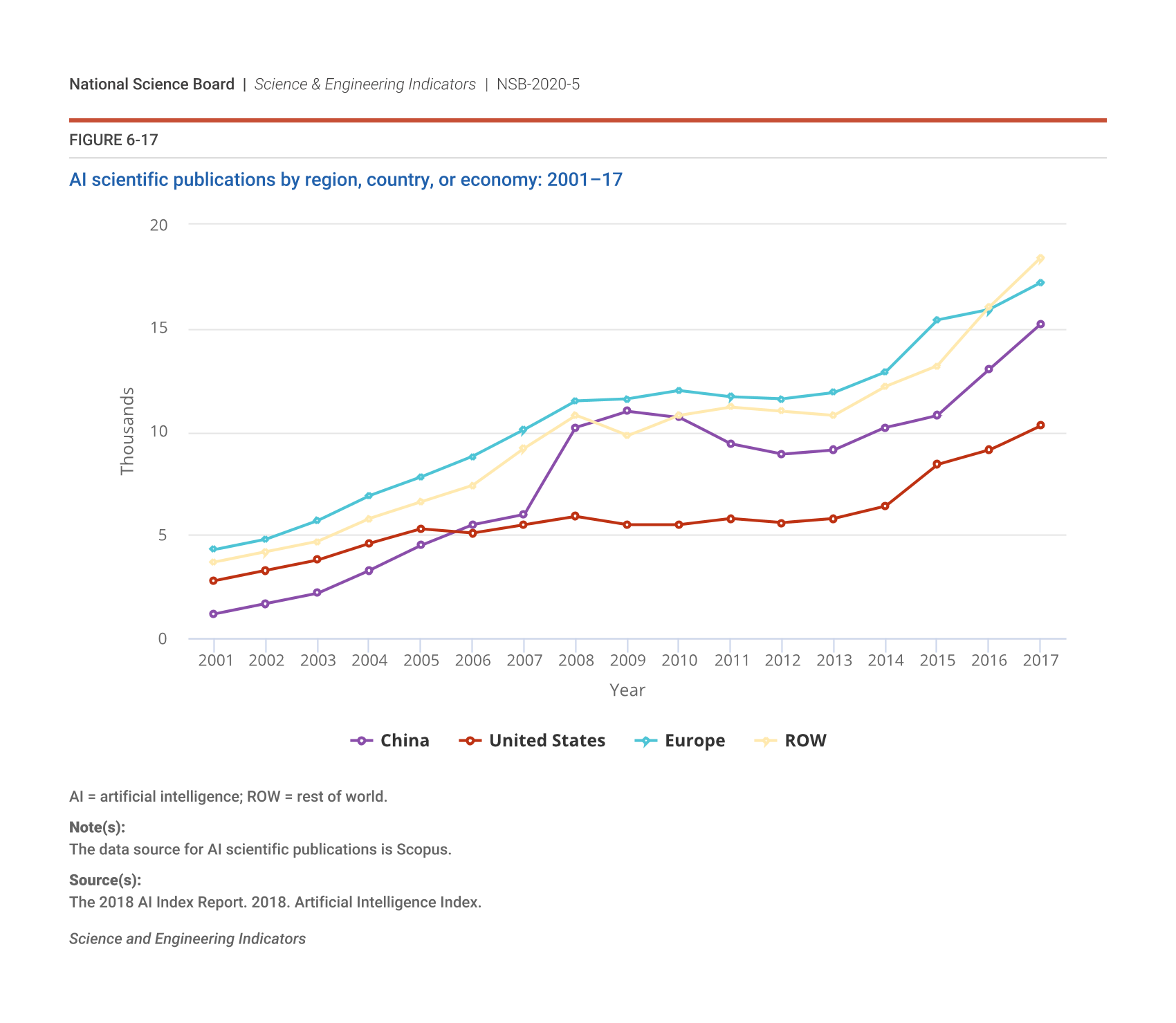
Task: Select China's 2008 data point
Action: pyautogui.click(x=575, y=427)
